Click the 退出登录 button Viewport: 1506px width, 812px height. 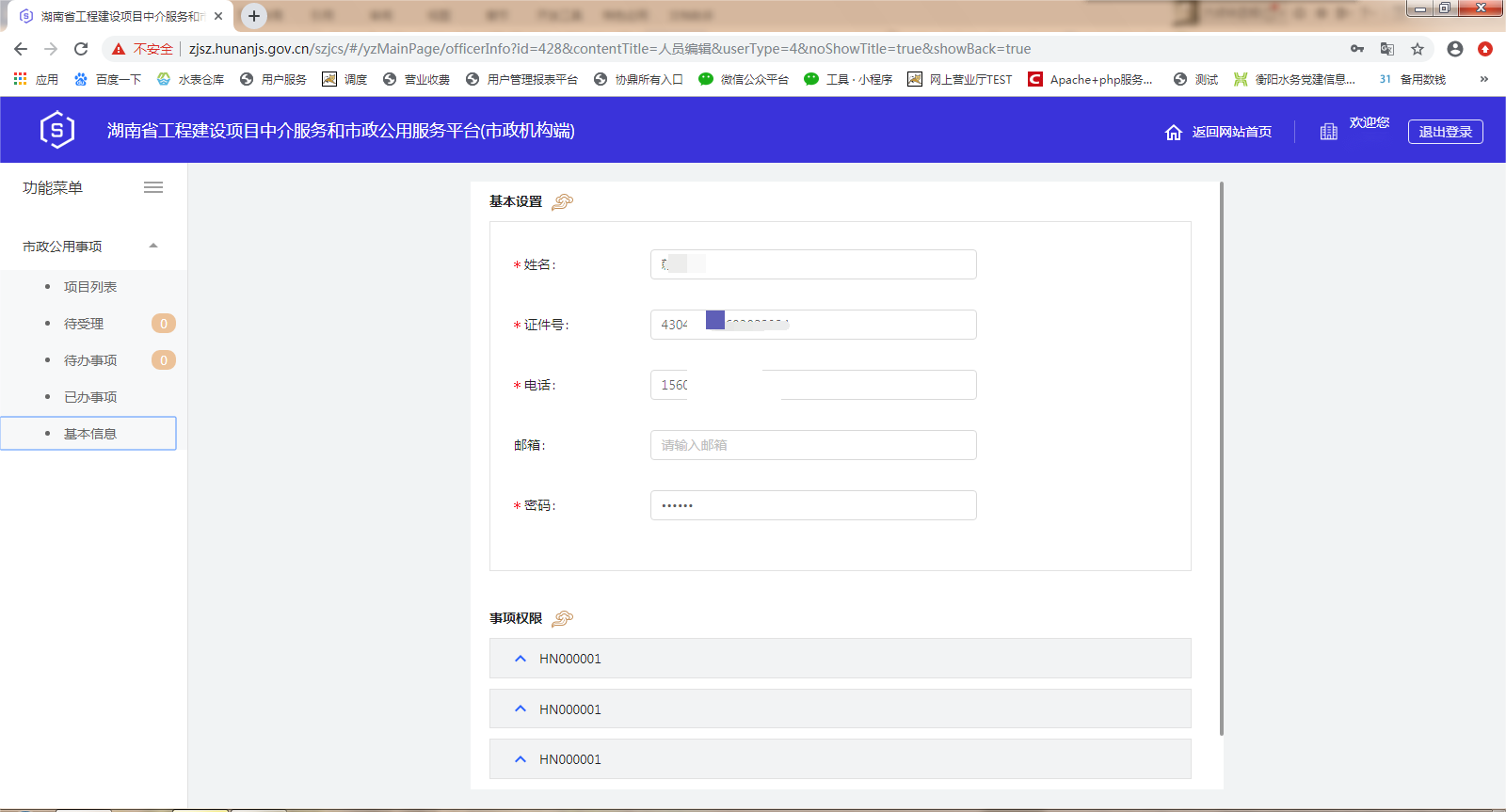(1445, 132)
